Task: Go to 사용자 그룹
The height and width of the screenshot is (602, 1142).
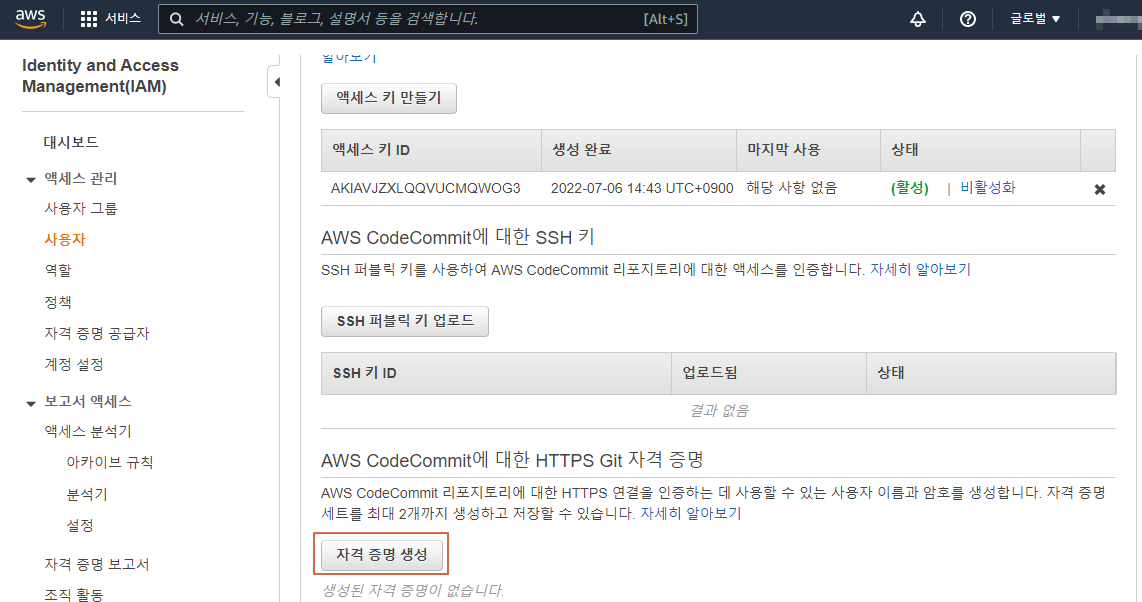Action: (81, 208)
